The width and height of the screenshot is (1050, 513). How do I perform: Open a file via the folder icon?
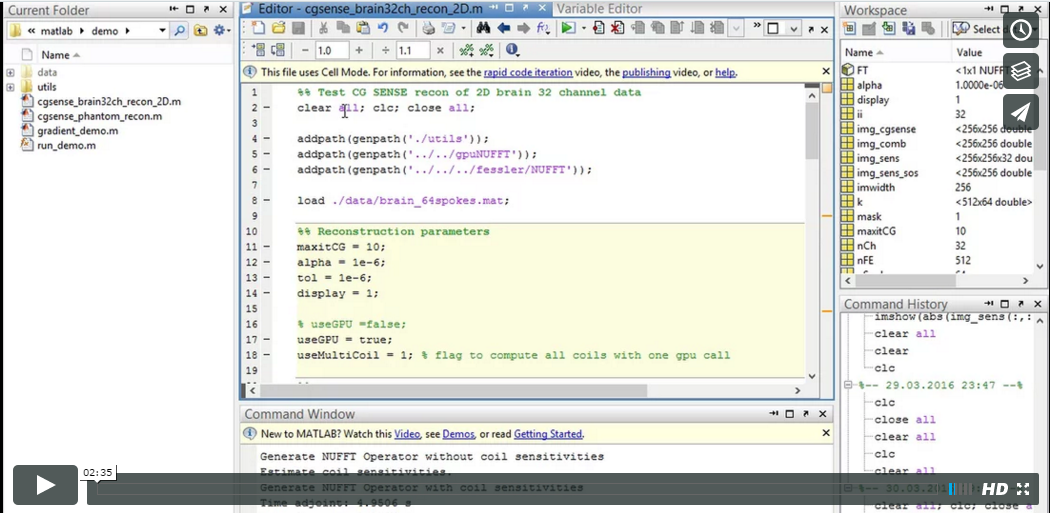click(279, 28)
